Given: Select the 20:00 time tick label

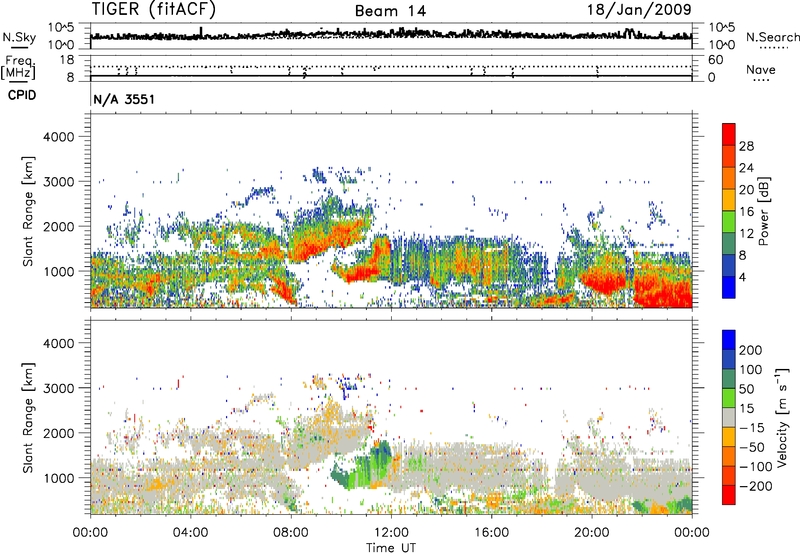Looking at the screenshot, I should coord(591,533).
